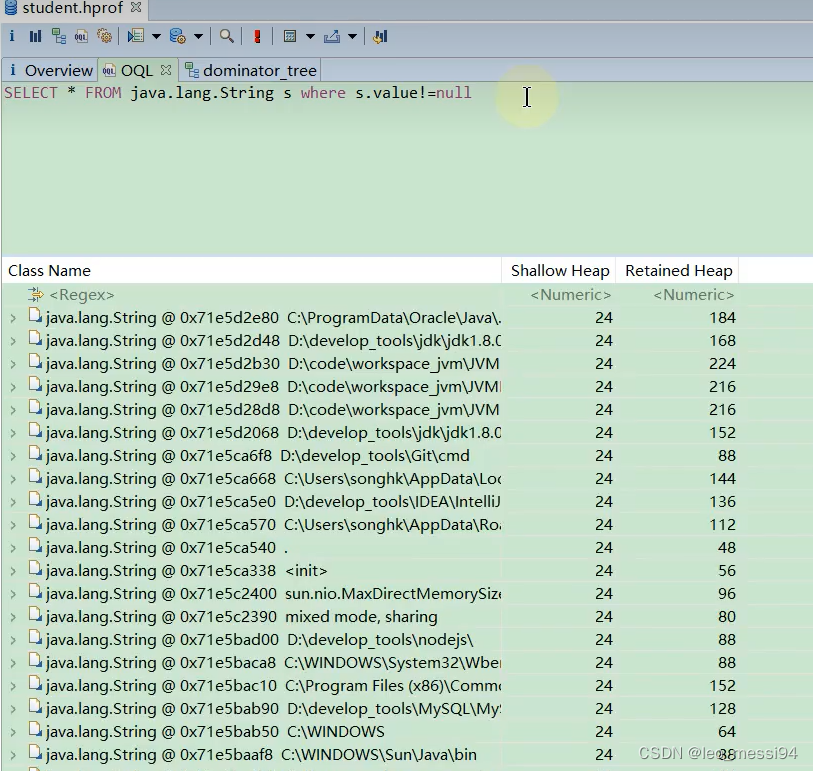Click the retained heap value 168
The height and width of the screenshot is (771, 813).
point(722,341)
